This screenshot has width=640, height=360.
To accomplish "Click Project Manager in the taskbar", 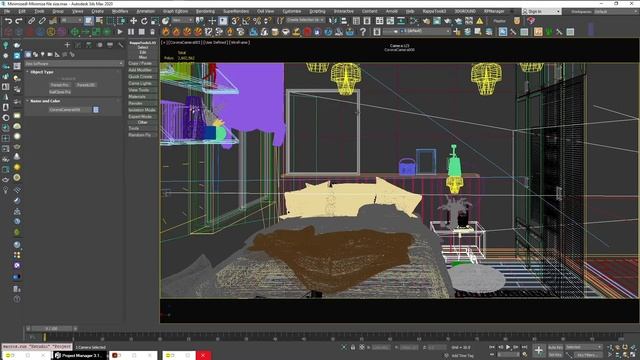I will [80, 356].
